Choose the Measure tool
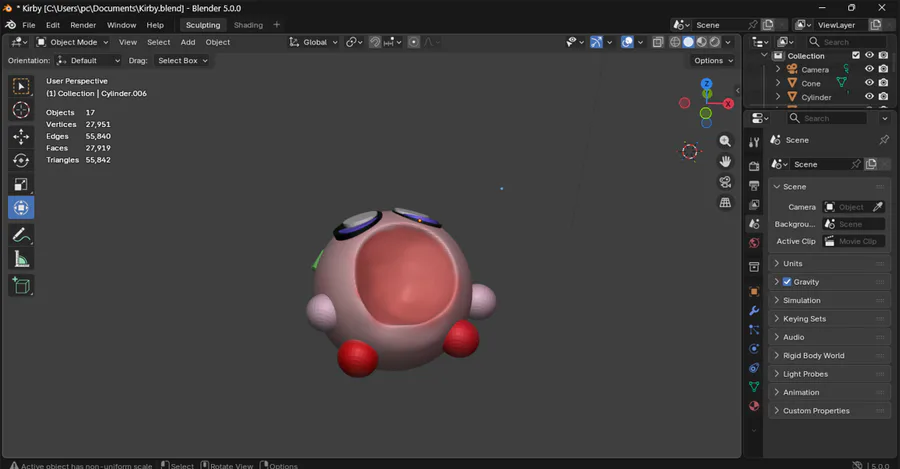Viewport: 900px width, 469px height. pyautogui.click(x=21, y=259)
